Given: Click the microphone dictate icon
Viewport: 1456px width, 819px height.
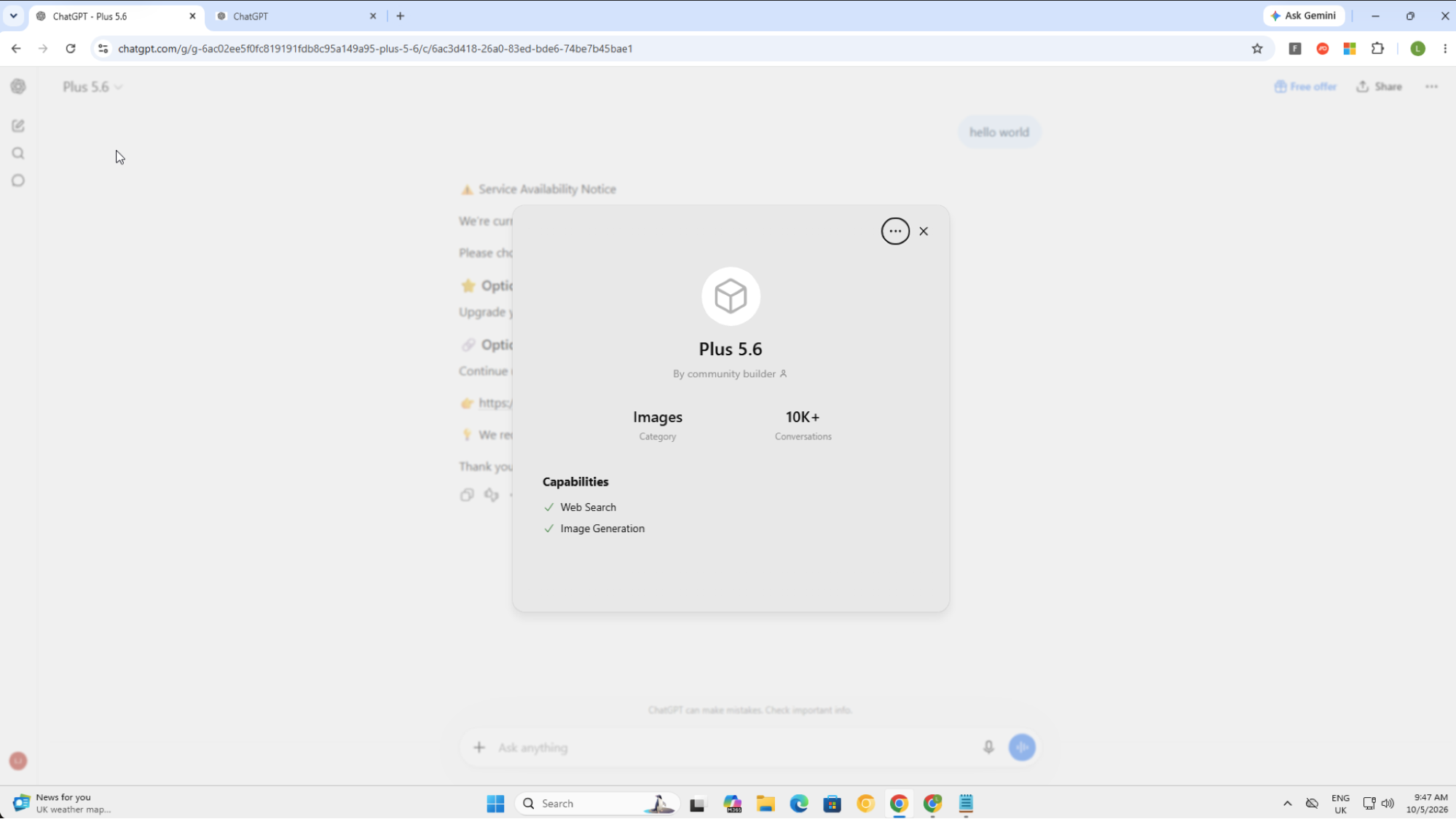Looking at the screenshot, I should pyautogui.click(x=988, y=748).
